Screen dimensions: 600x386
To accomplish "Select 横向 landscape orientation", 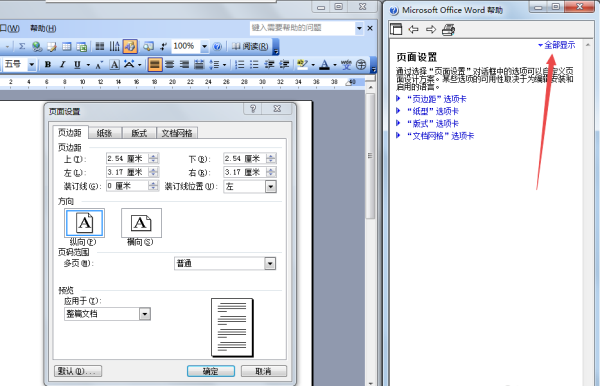I will tap(141, 223).
